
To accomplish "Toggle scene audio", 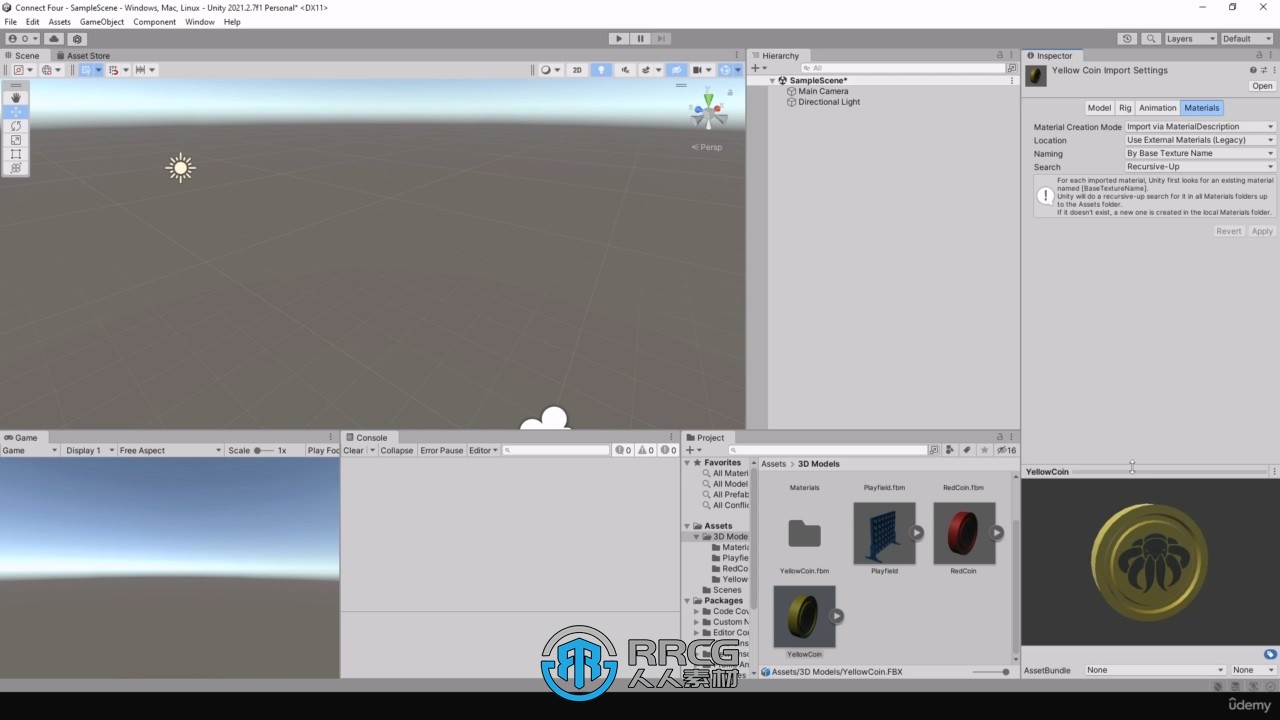I will (625, 70).
